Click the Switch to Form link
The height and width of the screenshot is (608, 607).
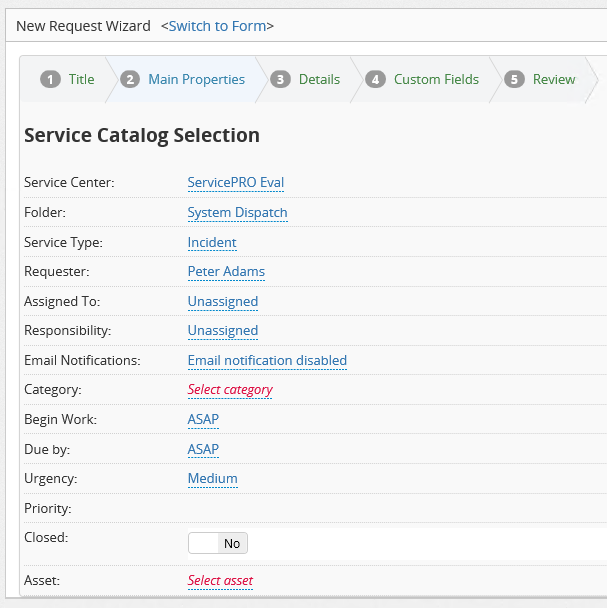coord(220,26)
